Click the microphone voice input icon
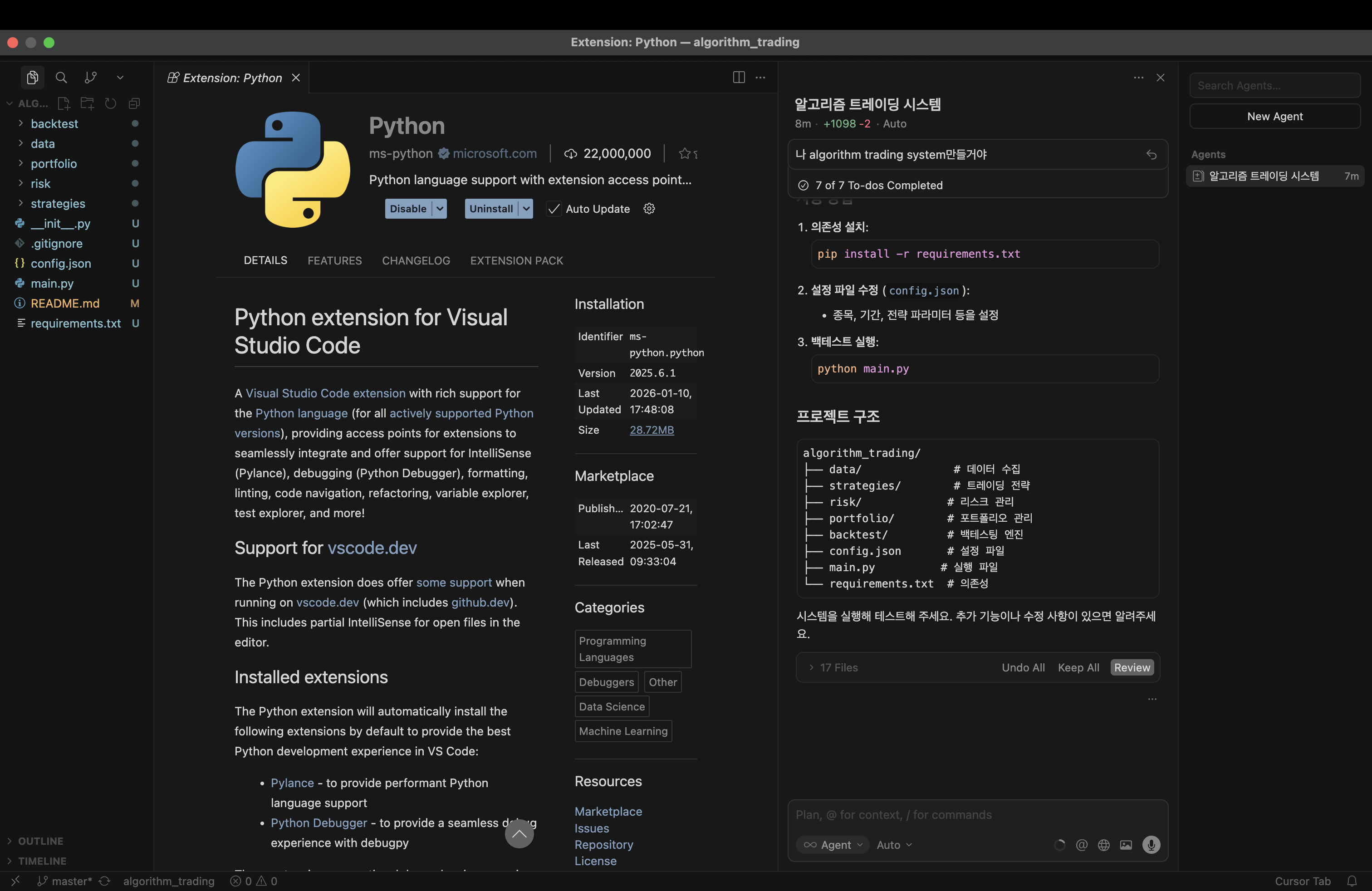Screen dimensions: 1372x891 [1151, 844]
